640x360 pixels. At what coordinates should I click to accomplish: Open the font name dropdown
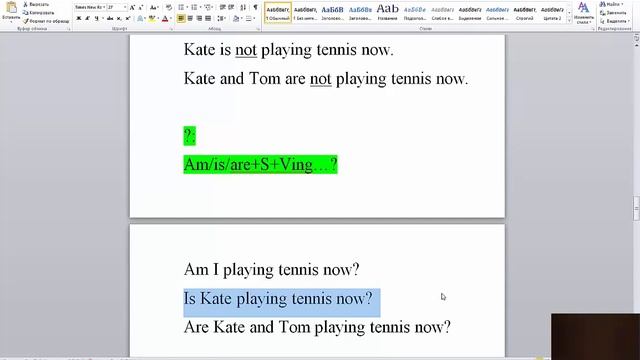(x=104, y=7)
